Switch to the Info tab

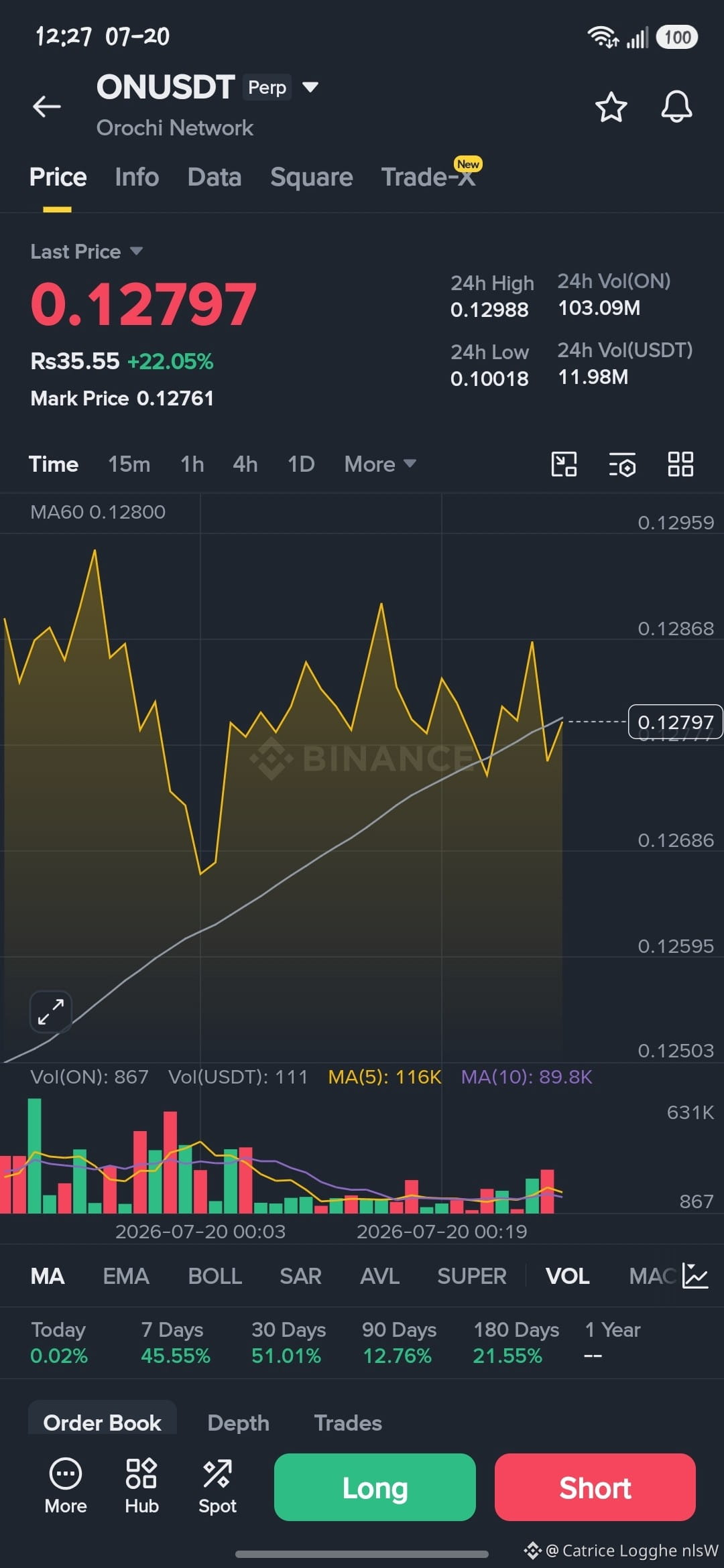[x=137, y=177]
